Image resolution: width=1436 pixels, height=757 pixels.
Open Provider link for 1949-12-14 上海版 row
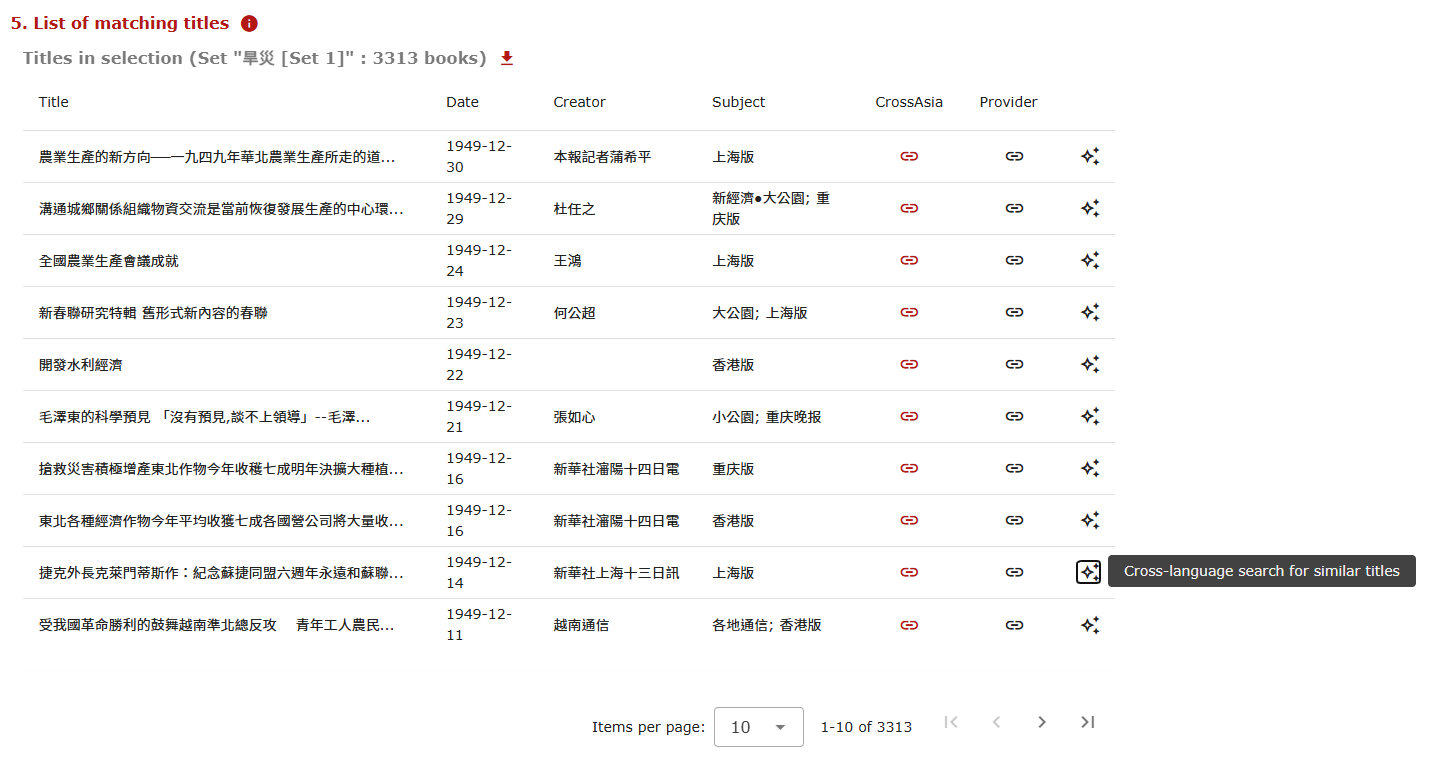click(x=1014, y=572)
